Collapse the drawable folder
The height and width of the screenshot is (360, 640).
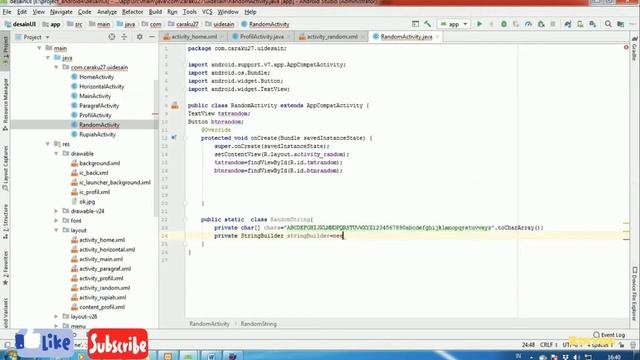tap(56, 154)
